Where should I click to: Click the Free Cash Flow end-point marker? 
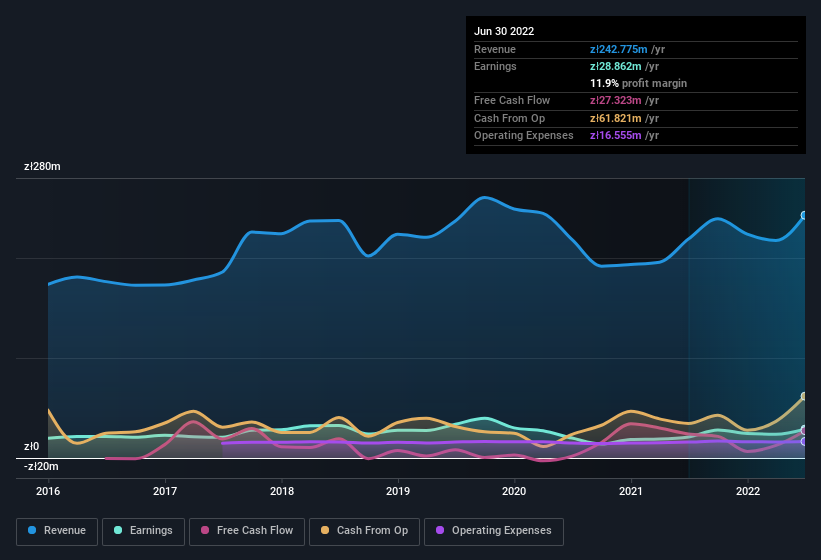[x=804, y=430]
